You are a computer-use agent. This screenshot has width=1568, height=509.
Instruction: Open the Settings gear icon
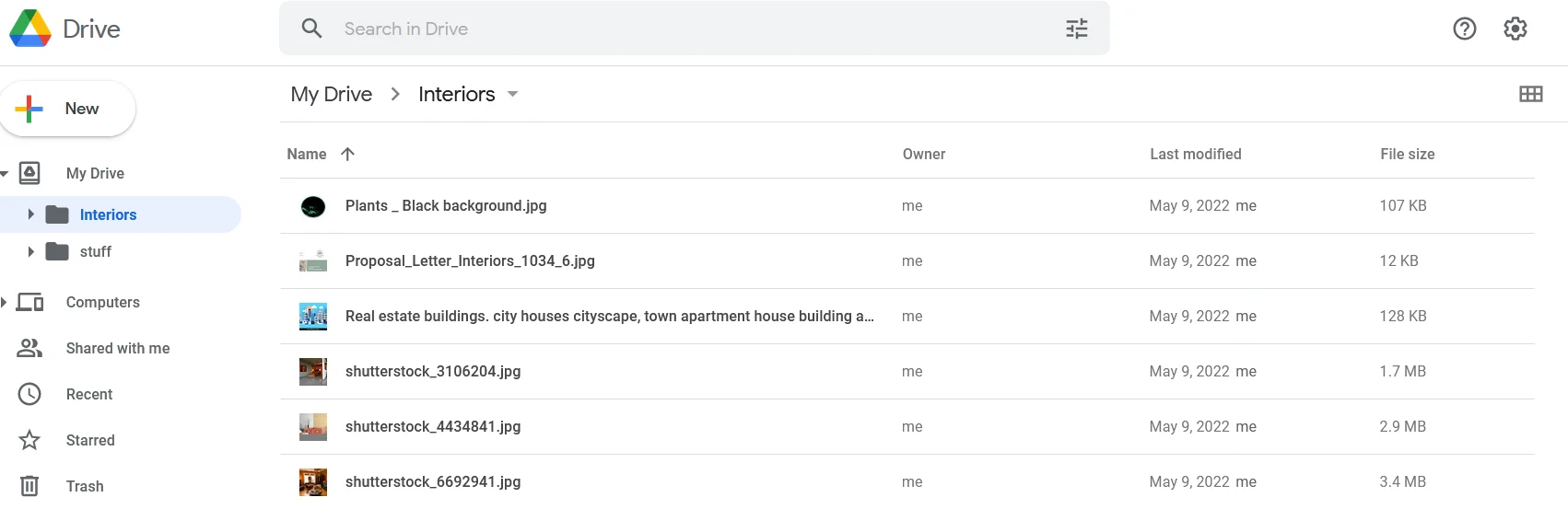click(1515, 29)
